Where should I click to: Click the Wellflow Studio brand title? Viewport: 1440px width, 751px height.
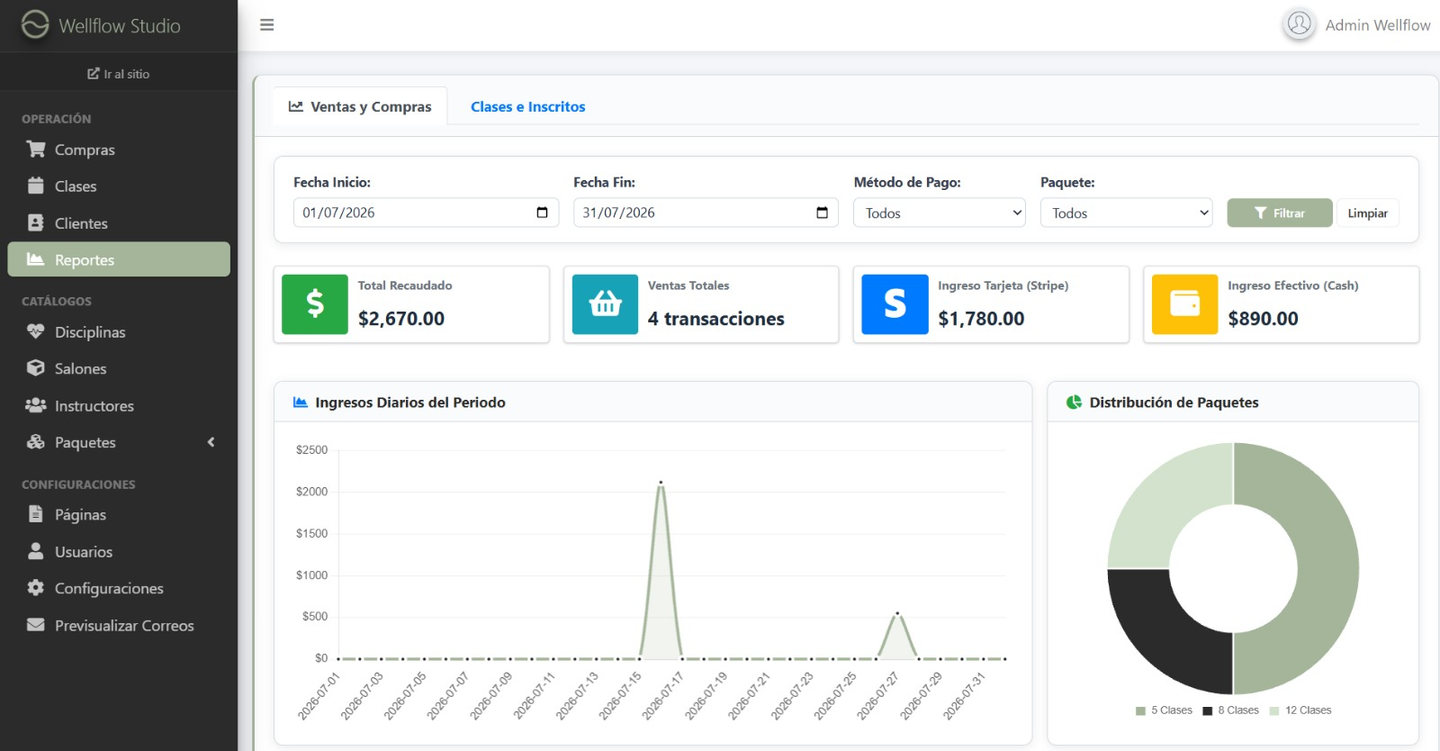(x=120, y=26)
